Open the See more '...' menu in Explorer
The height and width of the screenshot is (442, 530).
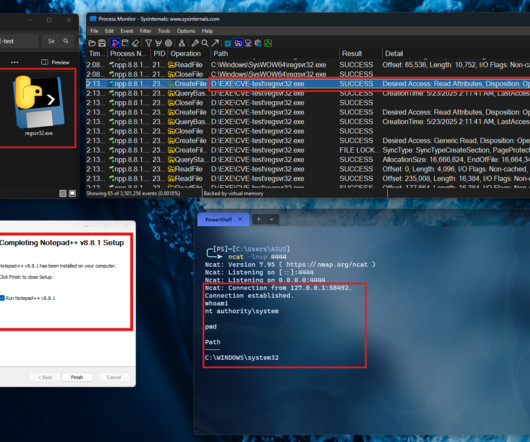click(x=15, y=62)
